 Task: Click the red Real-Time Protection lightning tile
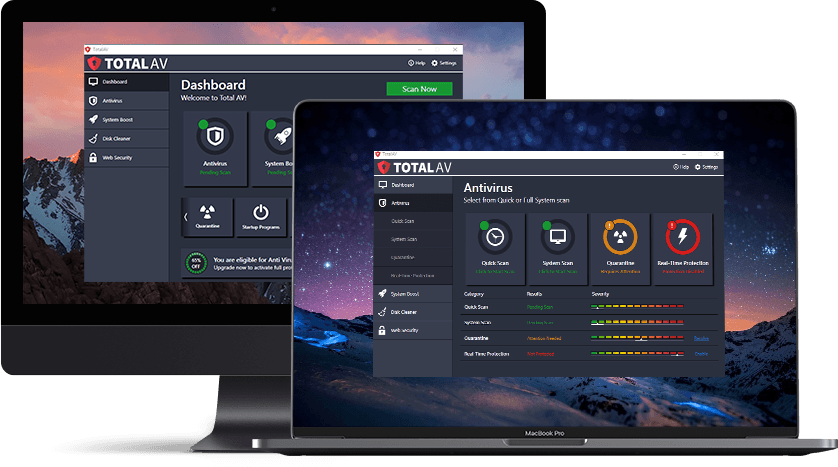tap(682, 243)
